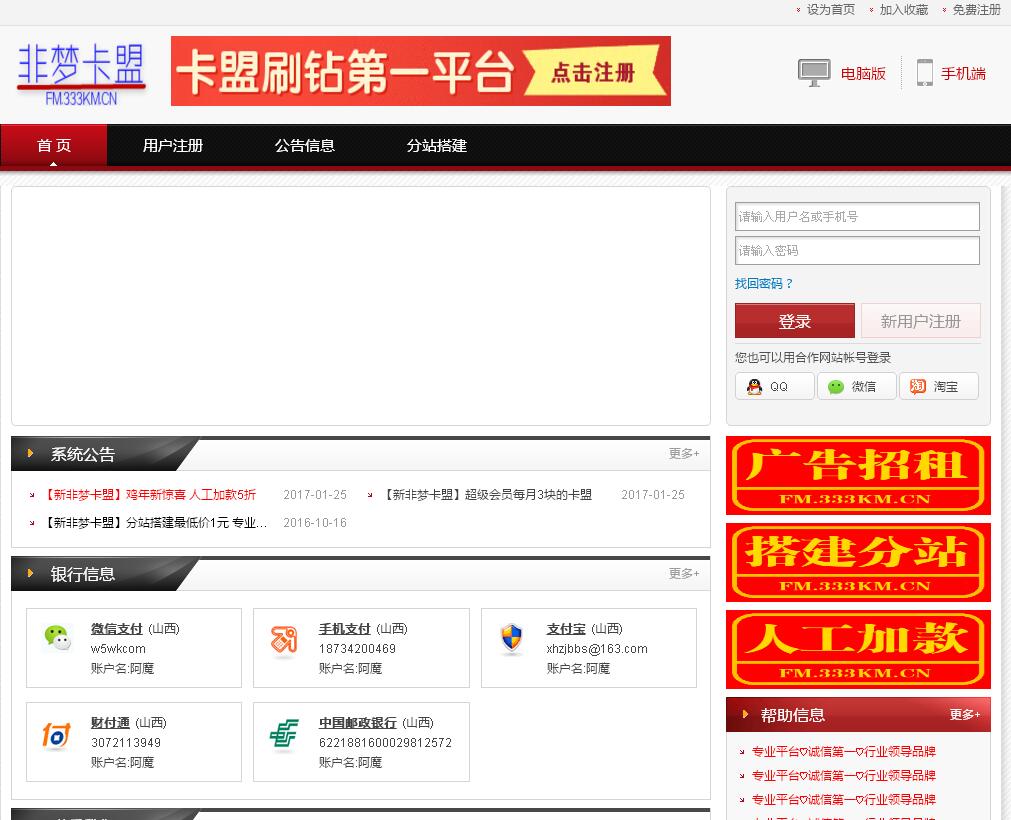Click the orange Taobao login icon
Viewport: 1011px width, 820px height.
click(918, 386)
